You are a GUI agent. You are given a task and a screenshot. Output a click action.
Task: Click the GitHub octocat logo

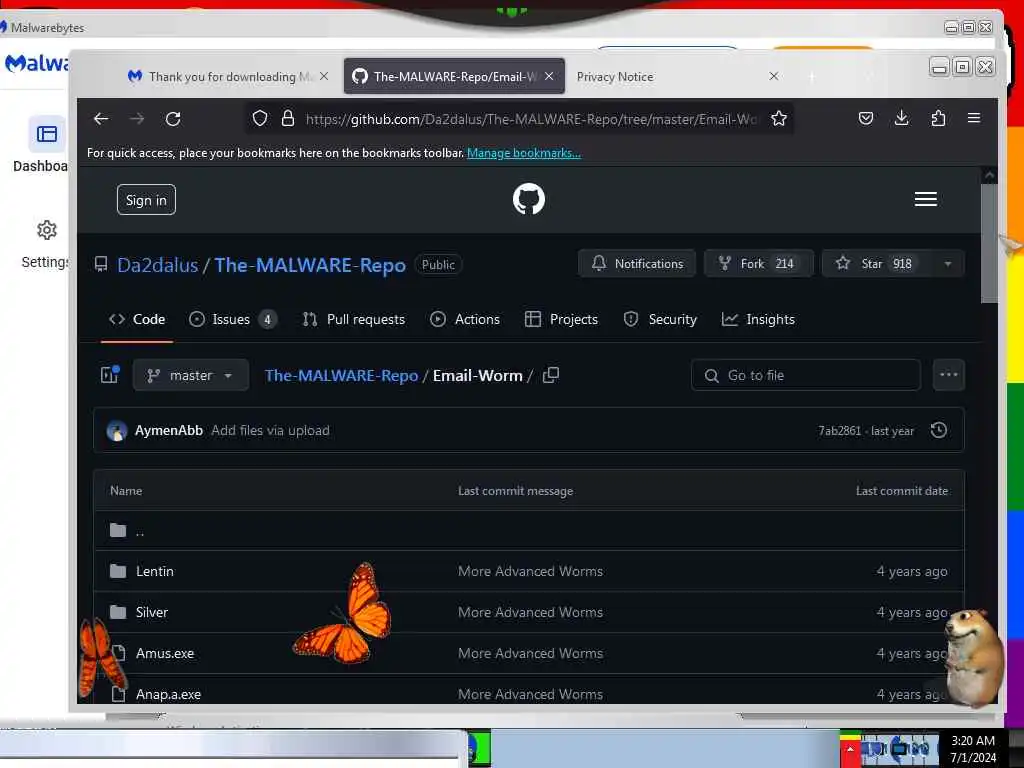tap(529, 199)
